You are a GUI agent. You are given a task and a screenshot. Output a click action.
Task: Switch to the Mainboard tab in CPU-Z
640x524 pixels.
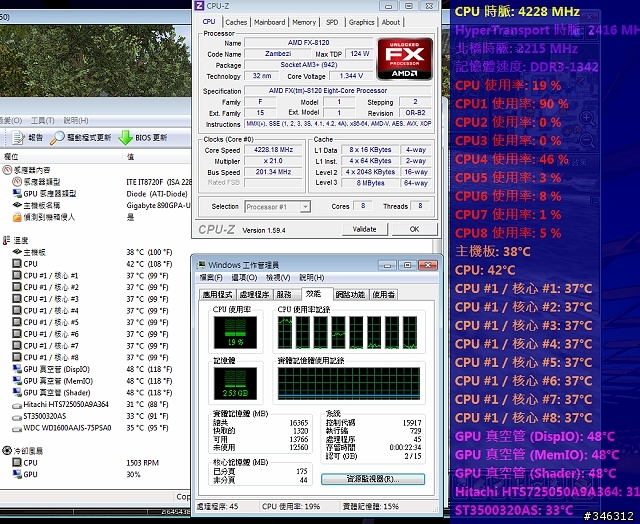(269, 22)
